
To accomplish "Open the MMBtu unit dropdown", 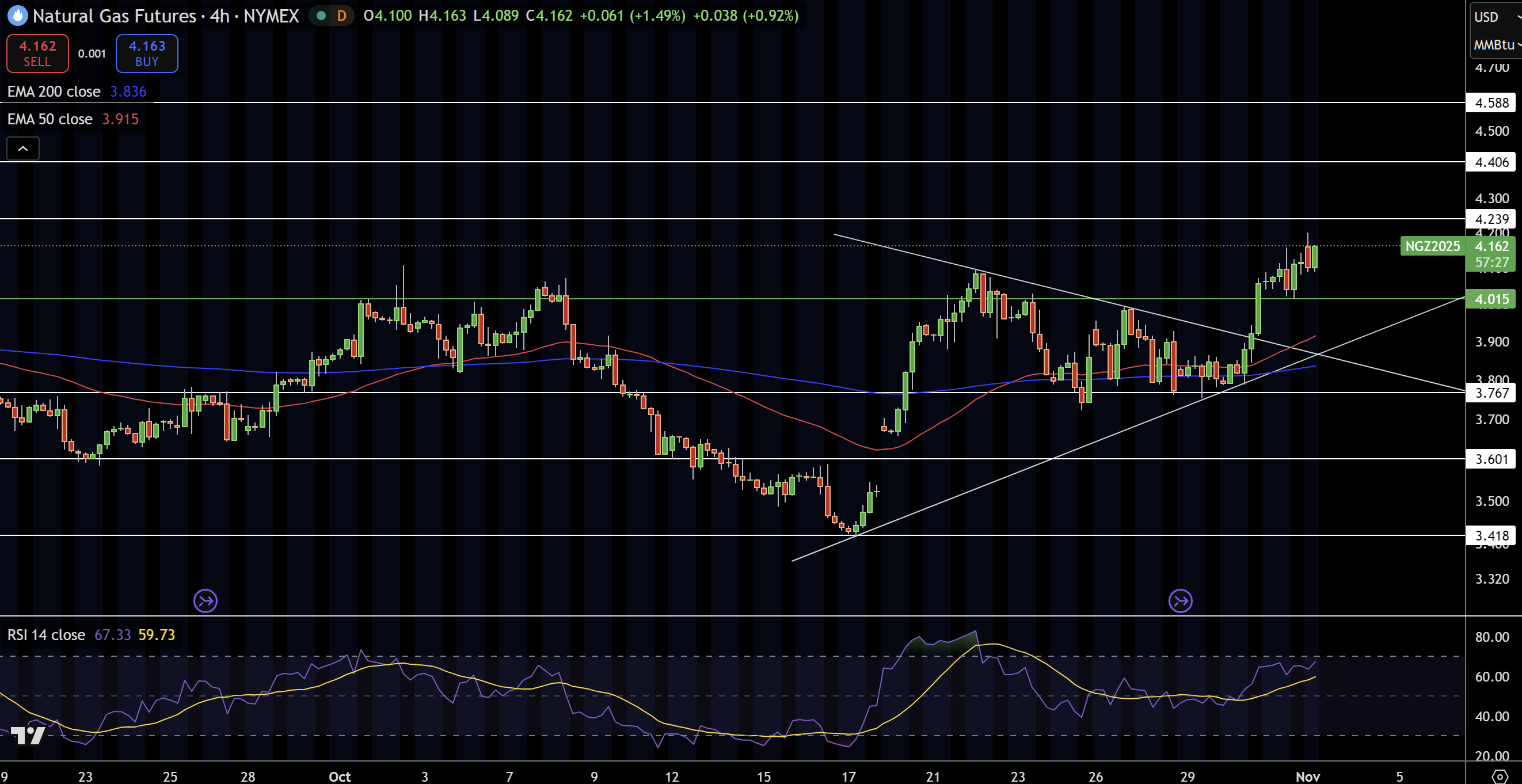I will pos(1496,45).
